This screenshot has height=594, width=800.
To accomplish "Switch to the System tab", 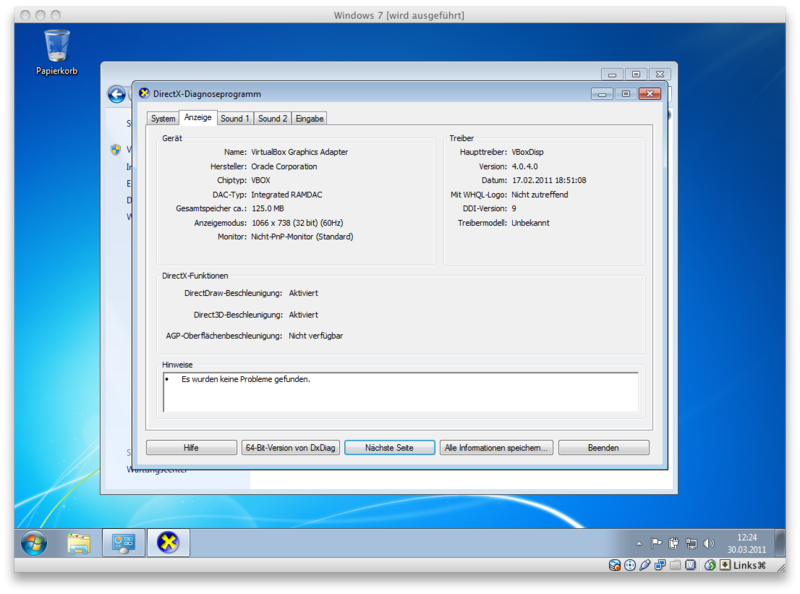I will (163, 118).
